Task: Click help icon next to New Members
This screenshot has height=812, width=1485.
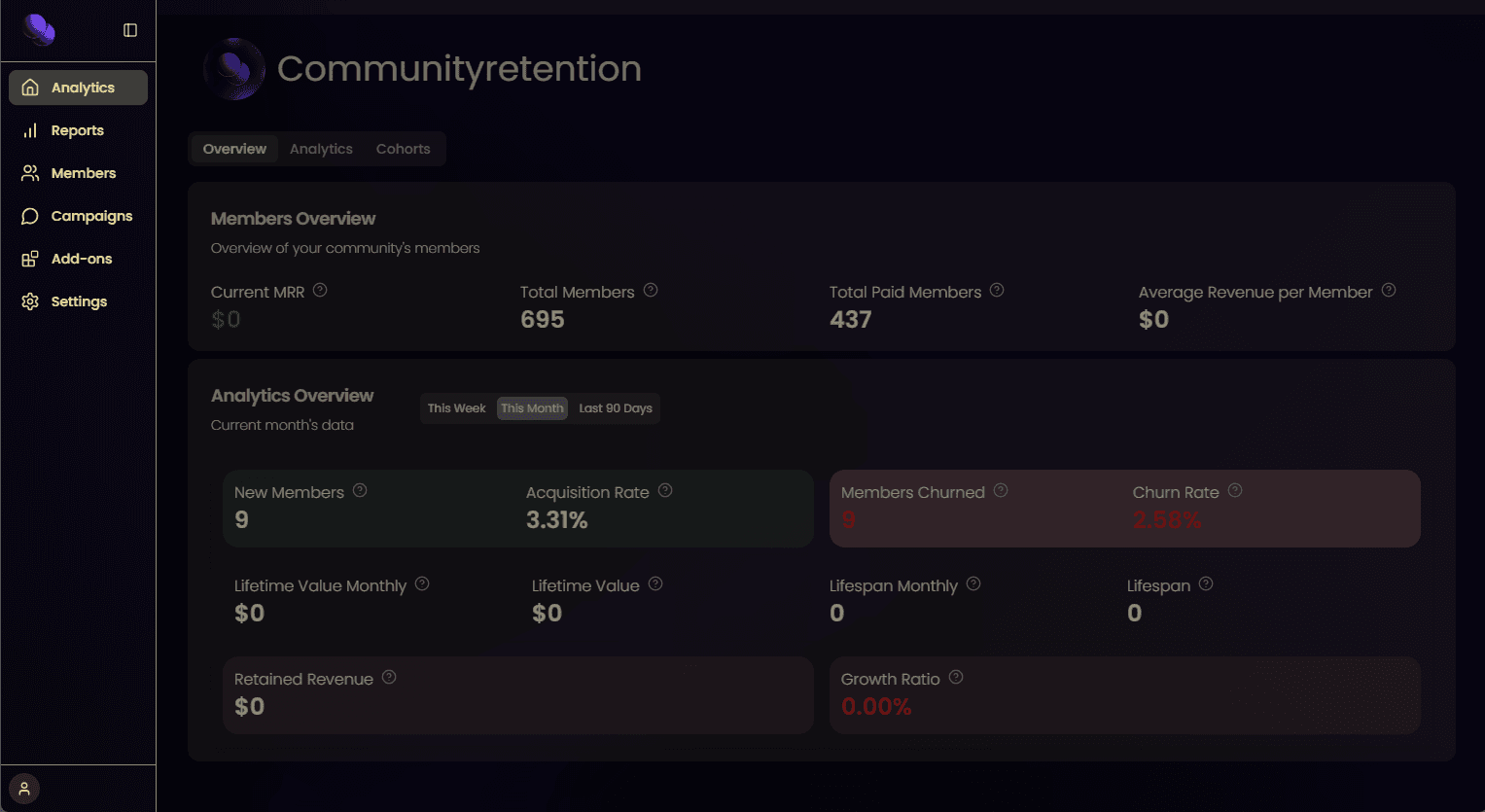Action: tap(360, 490)
